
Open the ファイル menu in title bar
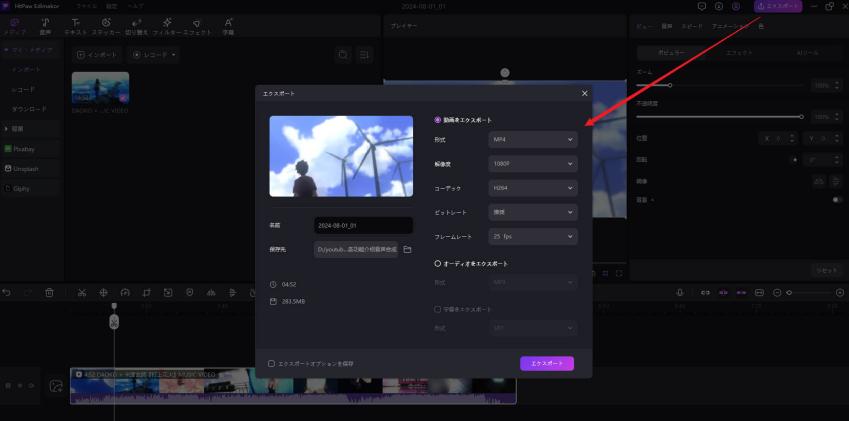(87, 6)
